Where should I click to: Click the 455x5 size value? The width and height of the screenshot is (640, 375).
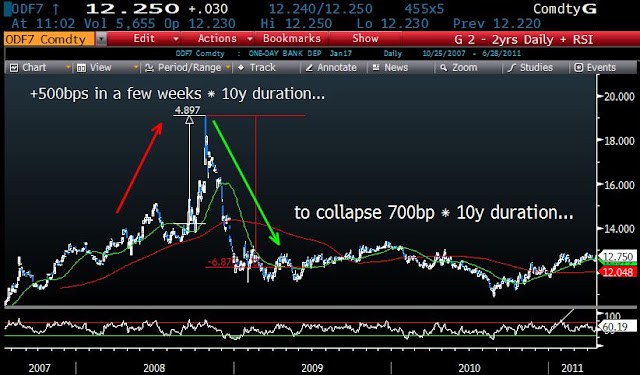click(x=424, y=9)
